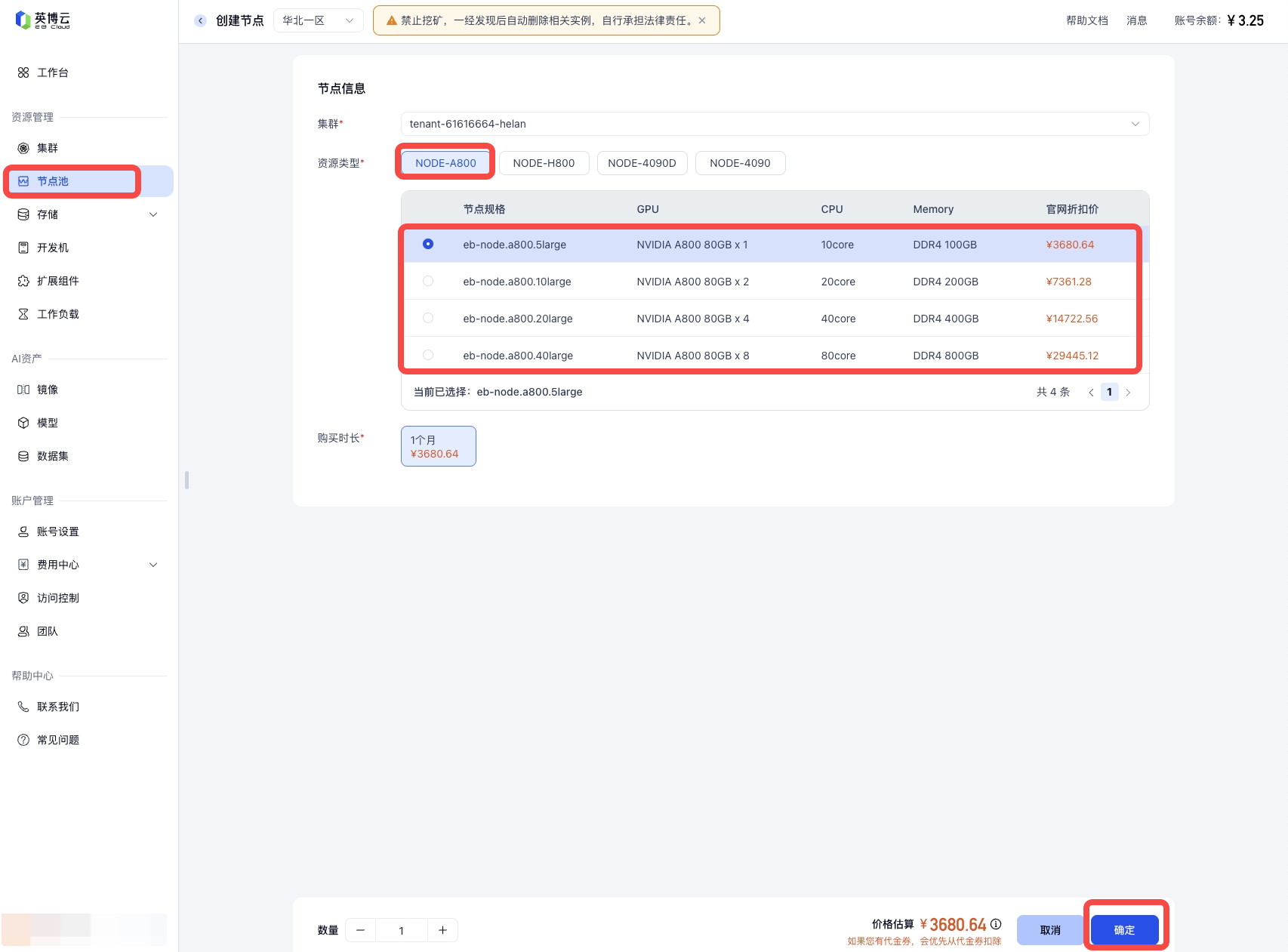Decrease the quantity with the minus button
Image resolution: width=1288 pixels, height=952 pixels.
coord(361,930)
